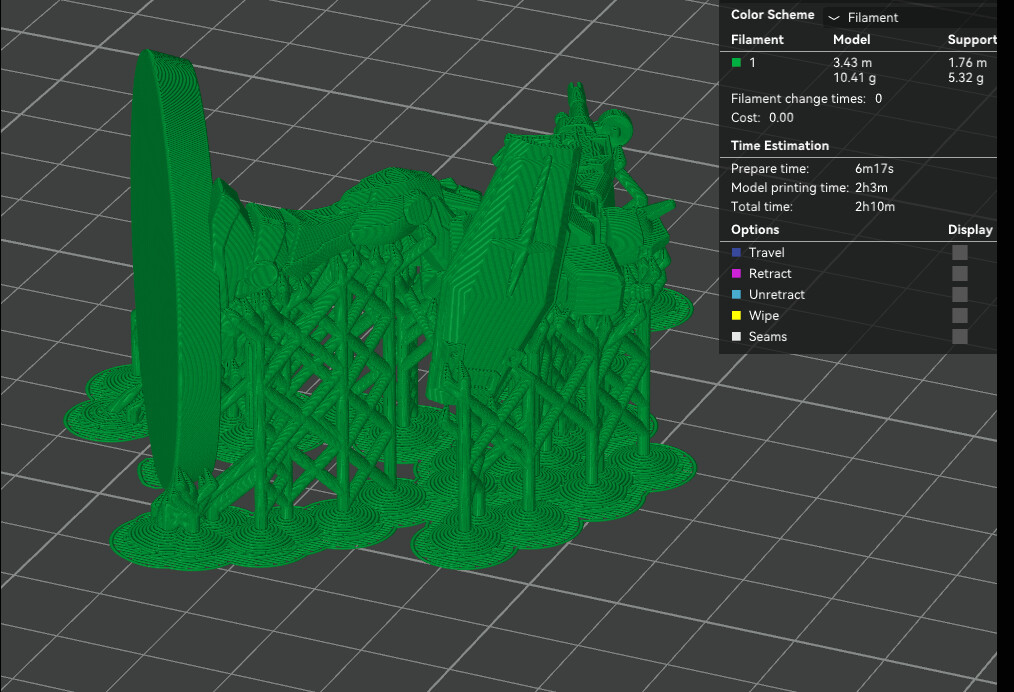Click the chevron arrow beside Filament
The height and width of the screenshot is (692, 1014).
click(x=834, y=17)
